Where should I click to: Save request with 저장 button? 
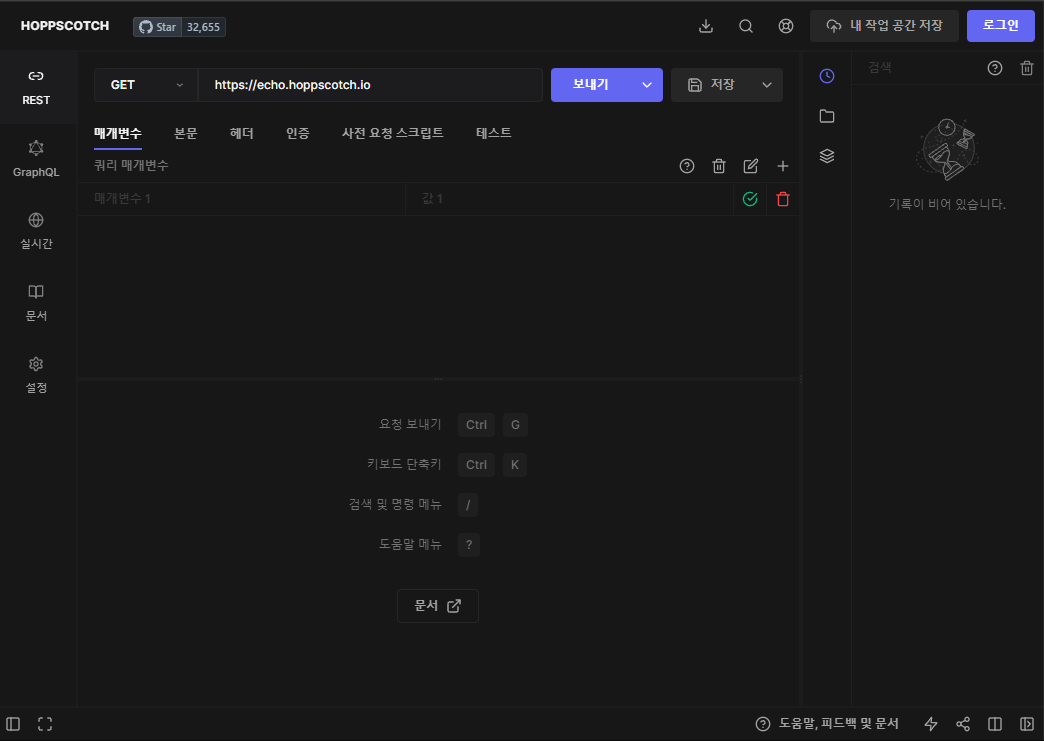pos(711,85)
